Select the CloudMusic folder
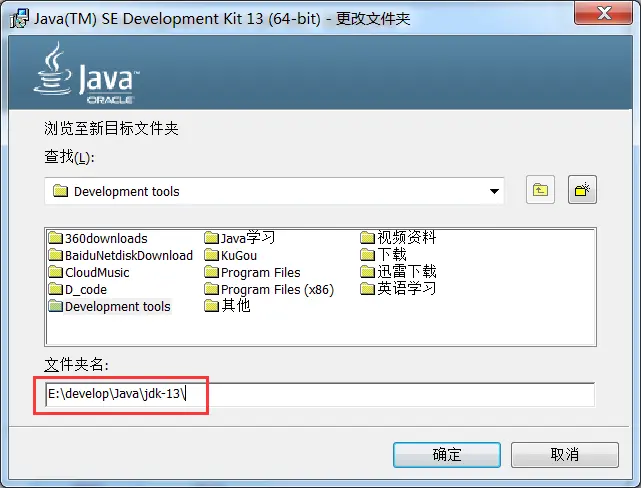Screen dimensions: 641x488 pos(89,272)
